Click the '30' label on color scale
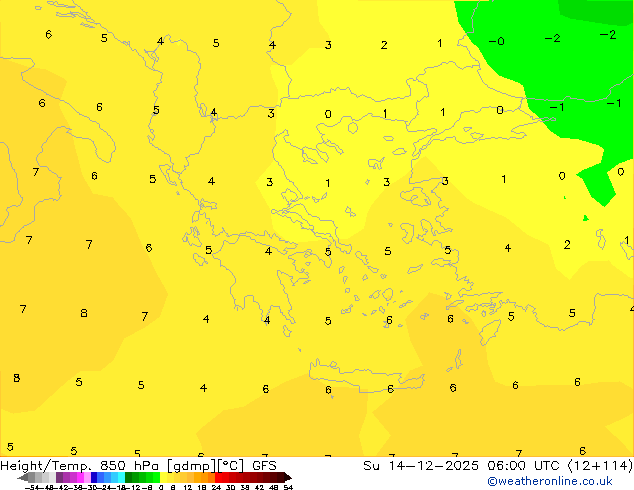 pyautogui.click(x=230, y=487)
